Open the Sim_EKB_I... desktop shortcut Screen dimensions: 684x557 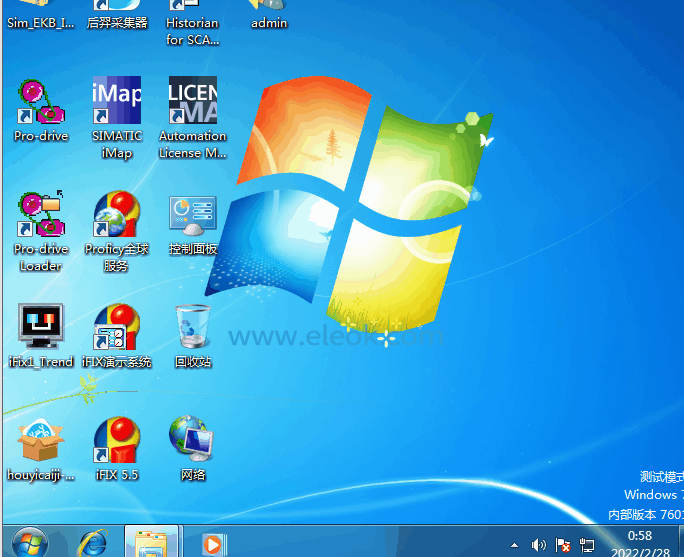40,14
